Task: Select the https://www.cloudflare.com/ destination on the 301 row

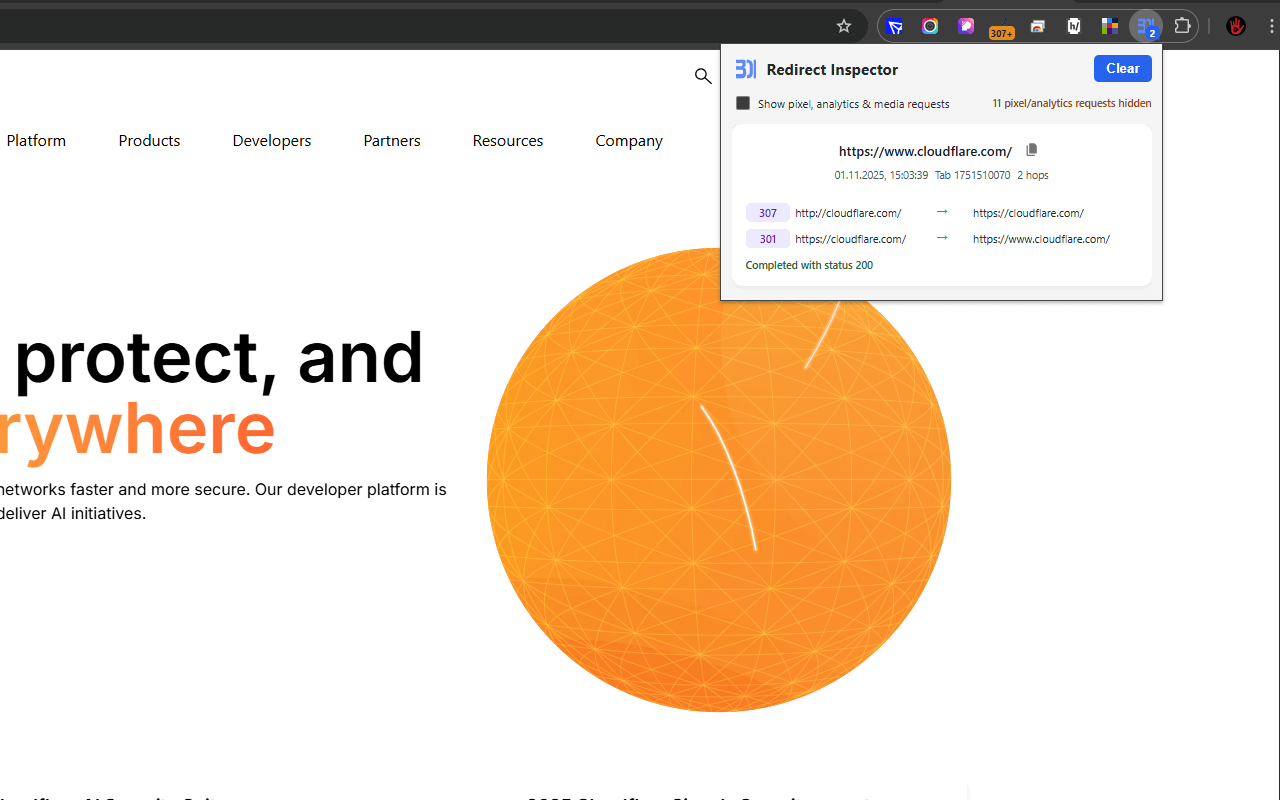Action: tap(1041, 239)
